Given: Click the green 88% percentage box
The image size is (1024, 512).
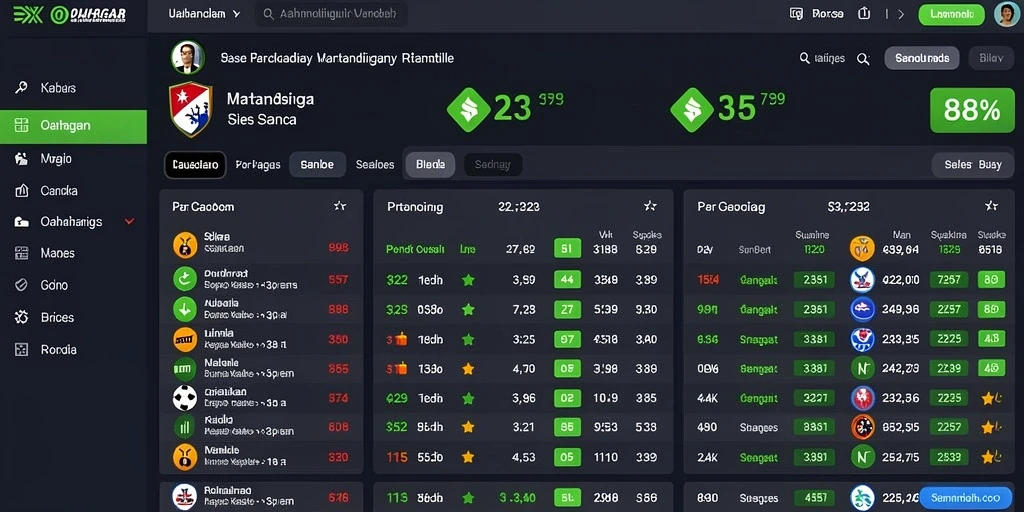Looking at the screenshot, I should (x=972, y=110).
